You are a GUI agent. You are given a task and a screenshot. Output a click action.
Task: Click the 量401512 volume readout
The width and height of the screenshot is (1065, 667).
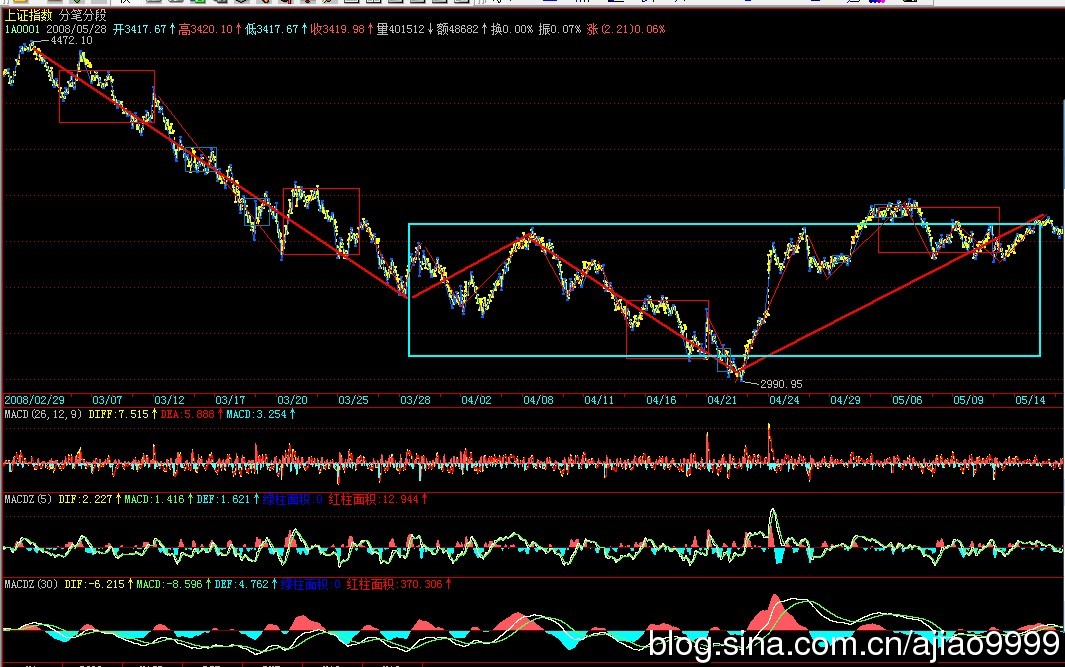pyautogui.click(x=400, y=30)
